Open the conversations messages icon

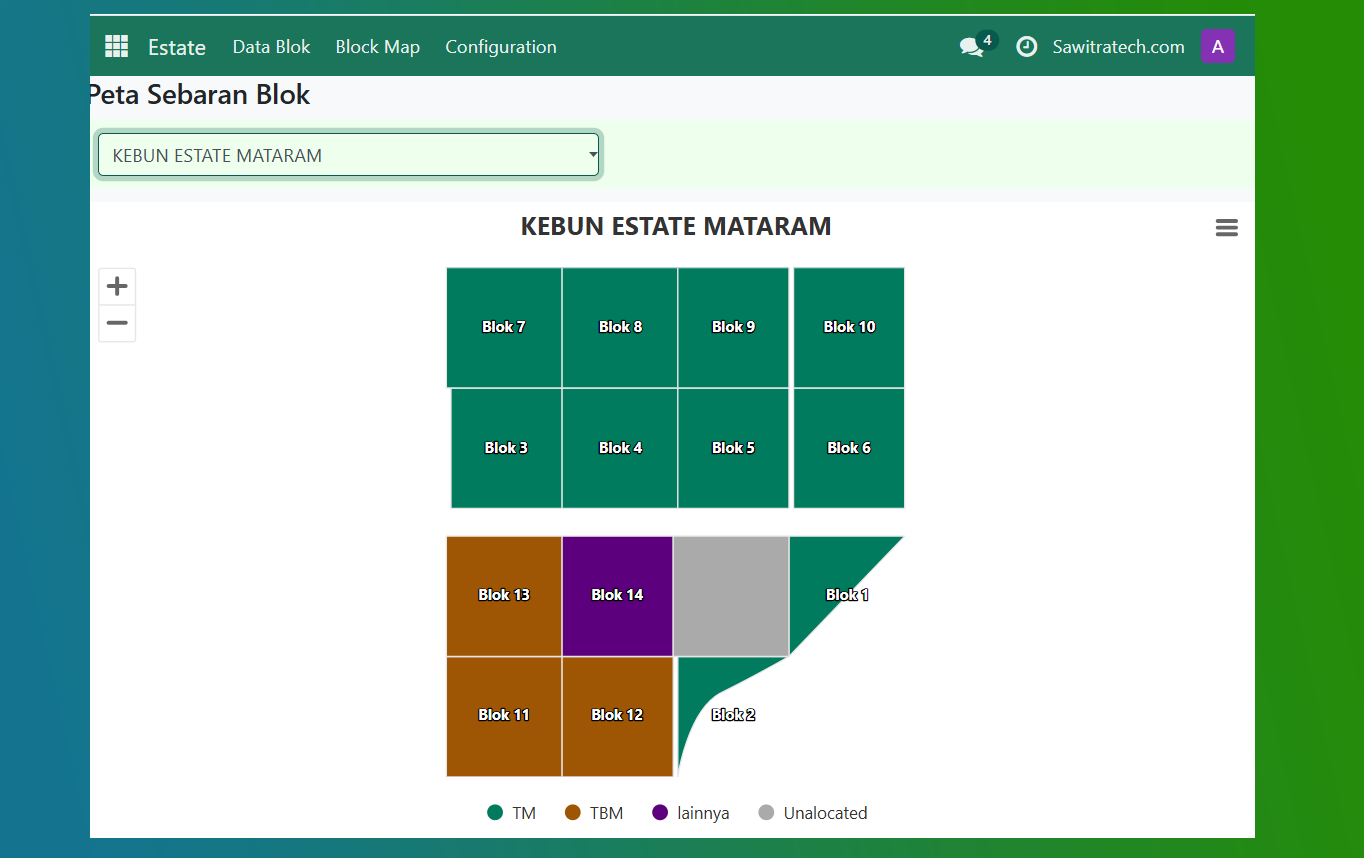pos(971,47)
